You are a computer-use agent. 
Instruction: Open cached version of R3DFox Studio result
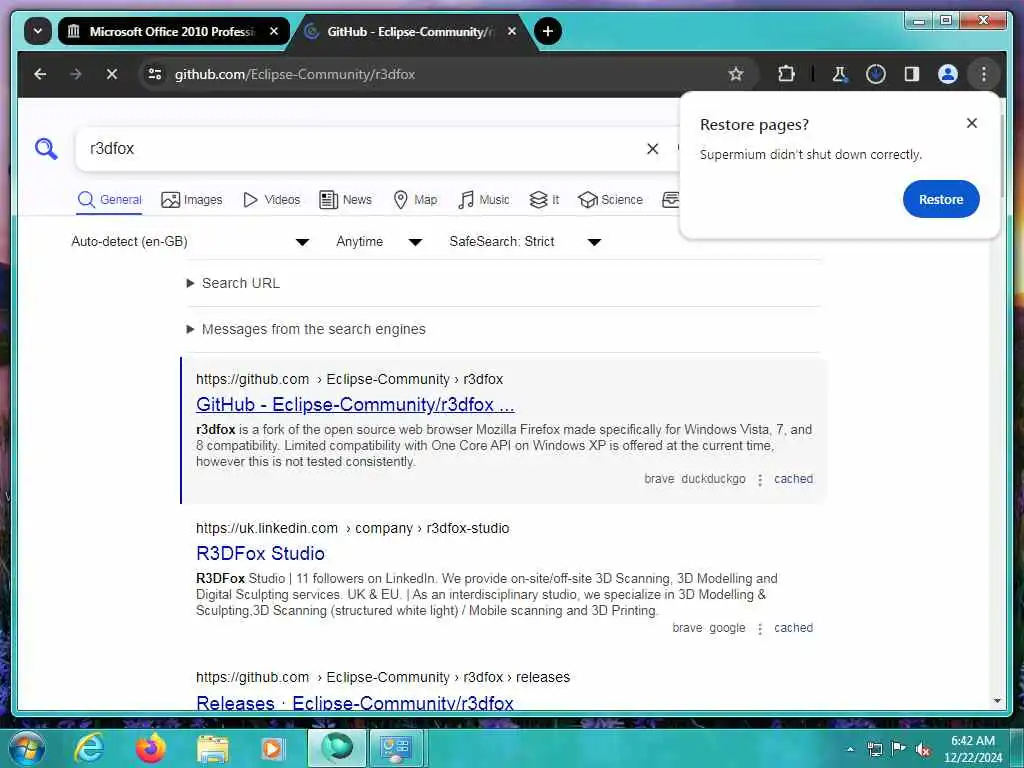(793, 628)
